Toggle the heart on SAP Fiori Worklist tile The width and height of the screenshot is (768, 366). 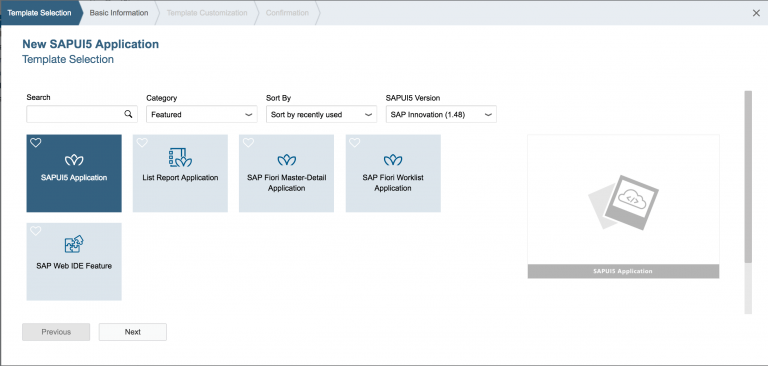tap(355, 143)
